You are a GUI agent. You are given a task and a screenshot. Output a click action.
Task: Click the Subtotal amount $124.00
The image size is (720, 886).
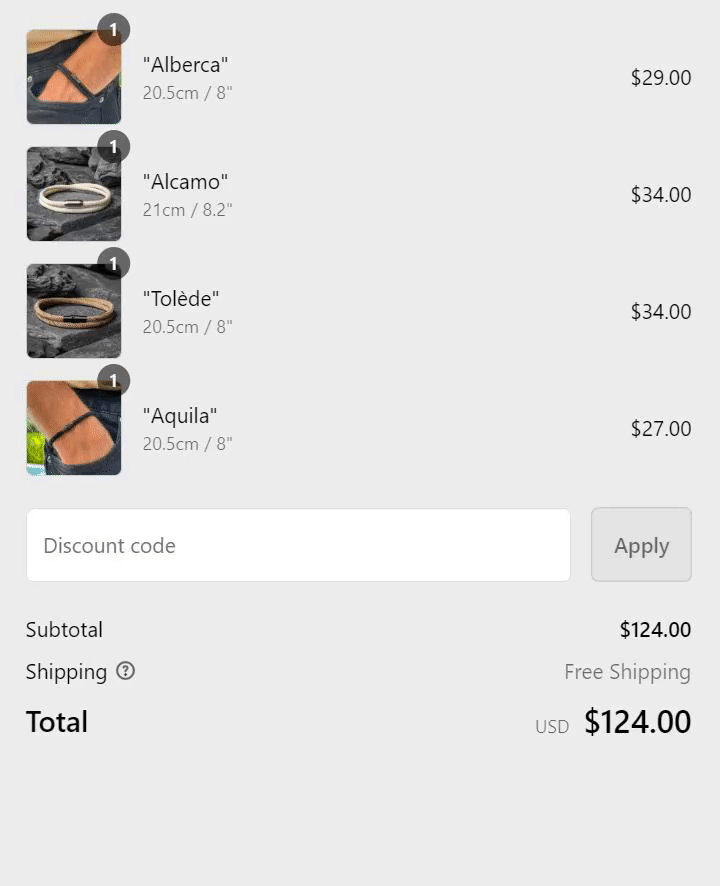tap(656, 629)
